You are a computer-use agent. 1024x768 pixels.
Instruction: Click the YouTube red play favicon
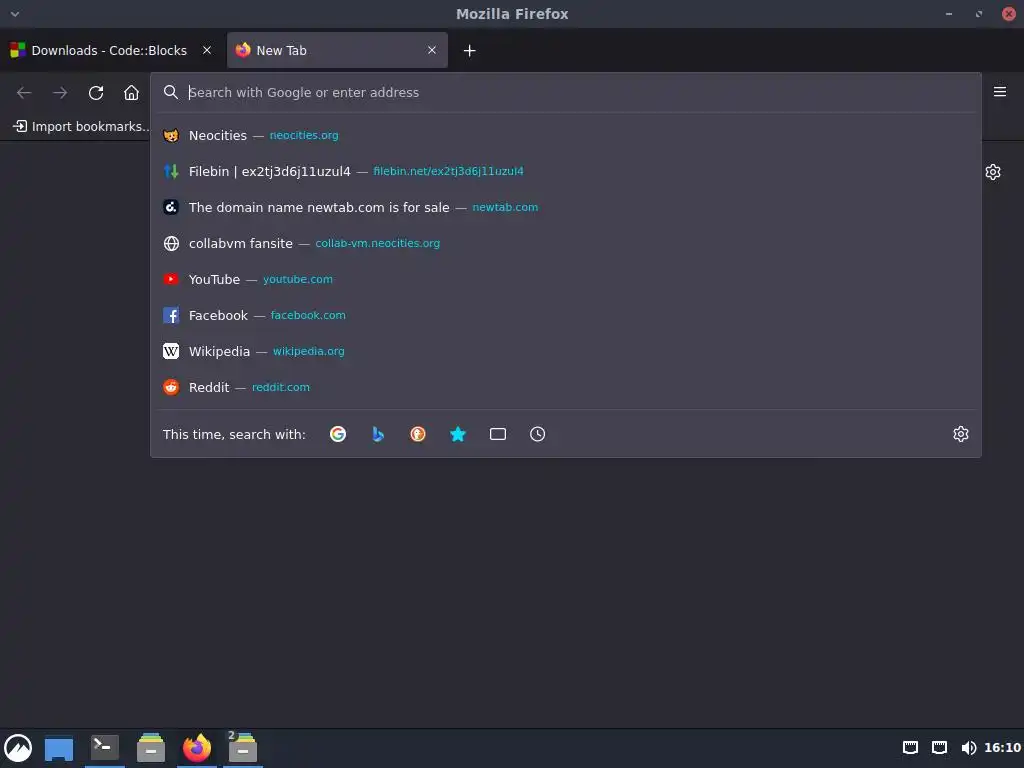coord(171,279)
